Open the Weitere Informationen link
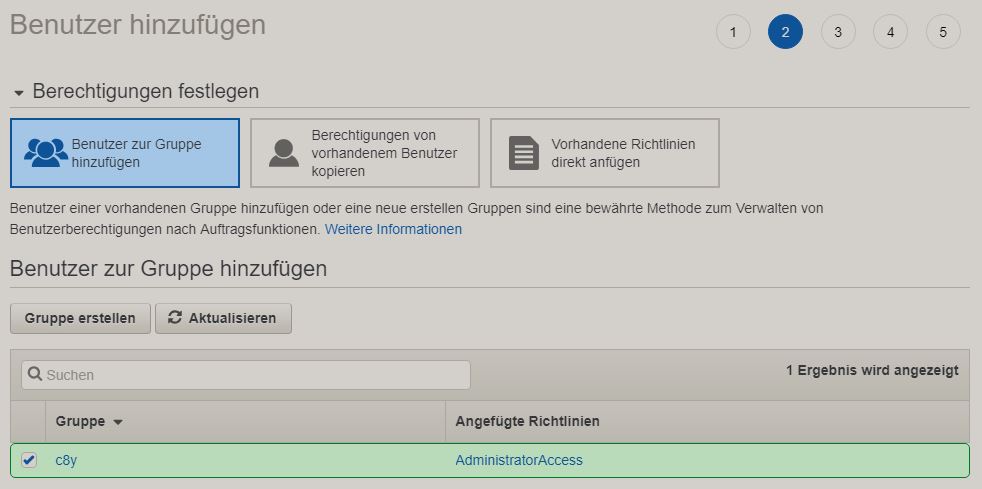982x489 pixels. coord(393,229)
